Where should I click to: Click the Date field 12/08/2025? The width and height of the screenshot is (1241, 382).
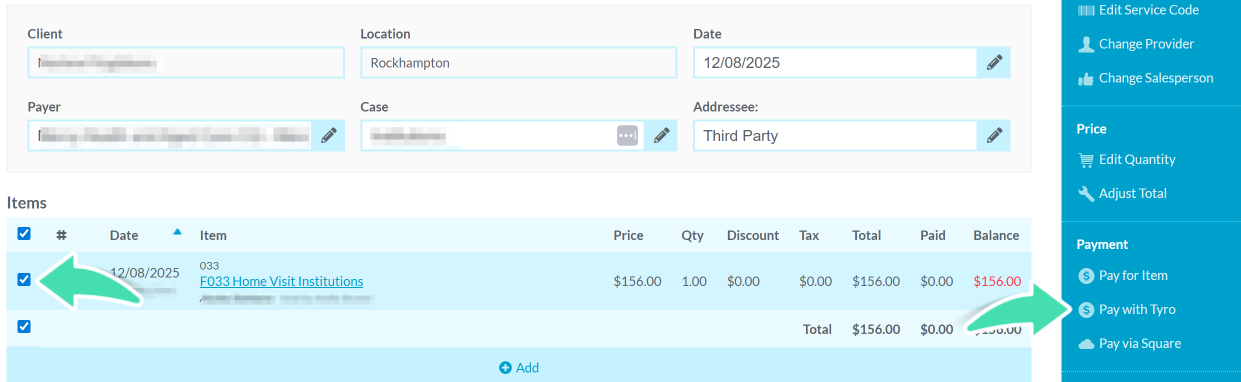(x=835, y=63)
